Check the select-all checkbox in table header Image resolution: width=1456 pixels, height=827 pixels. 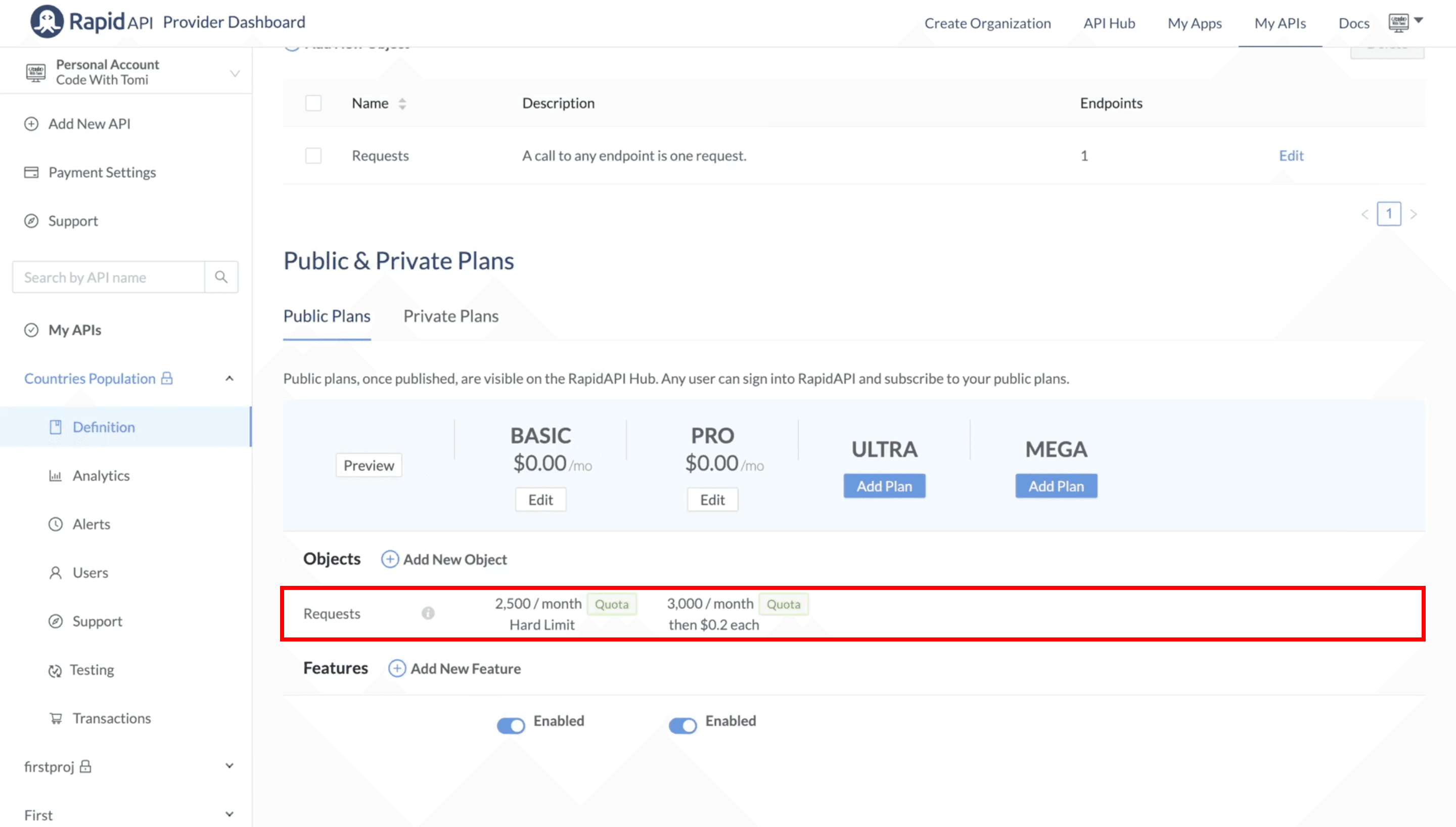[313, 103]
